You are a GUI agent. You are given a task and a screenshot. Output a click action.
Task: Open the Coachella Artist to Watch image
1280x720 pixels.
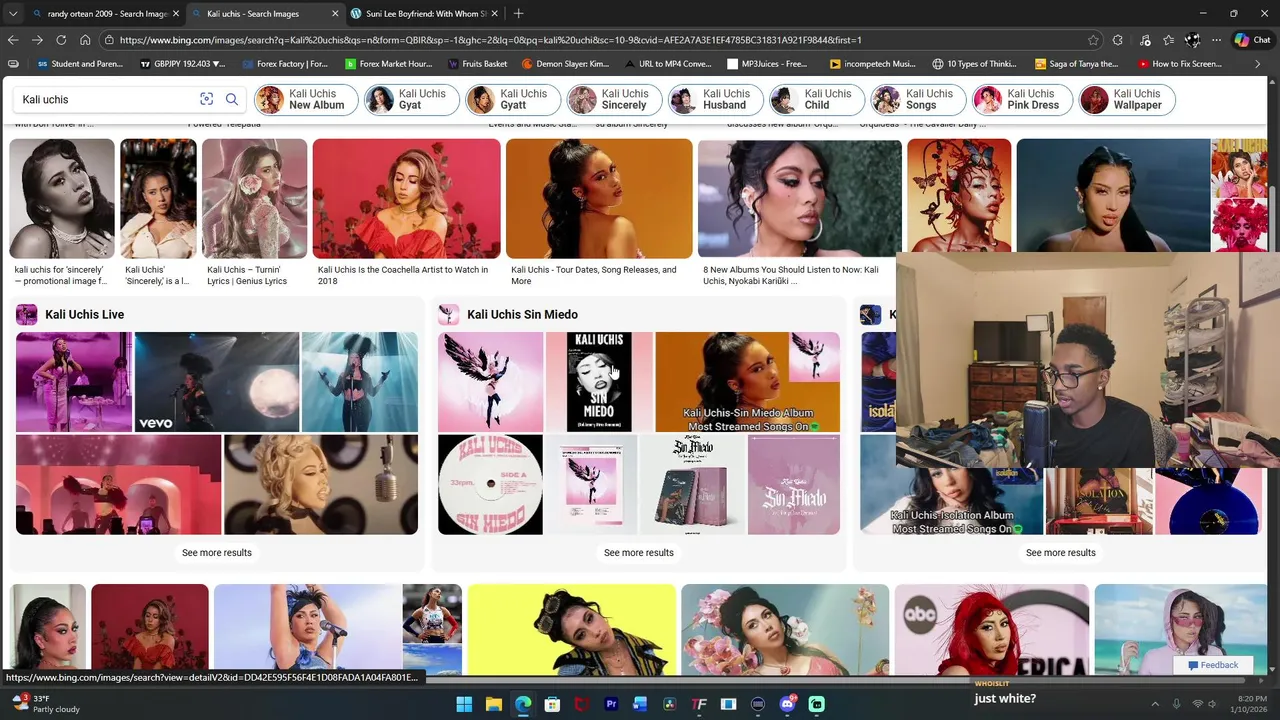[x=406, y=198]
